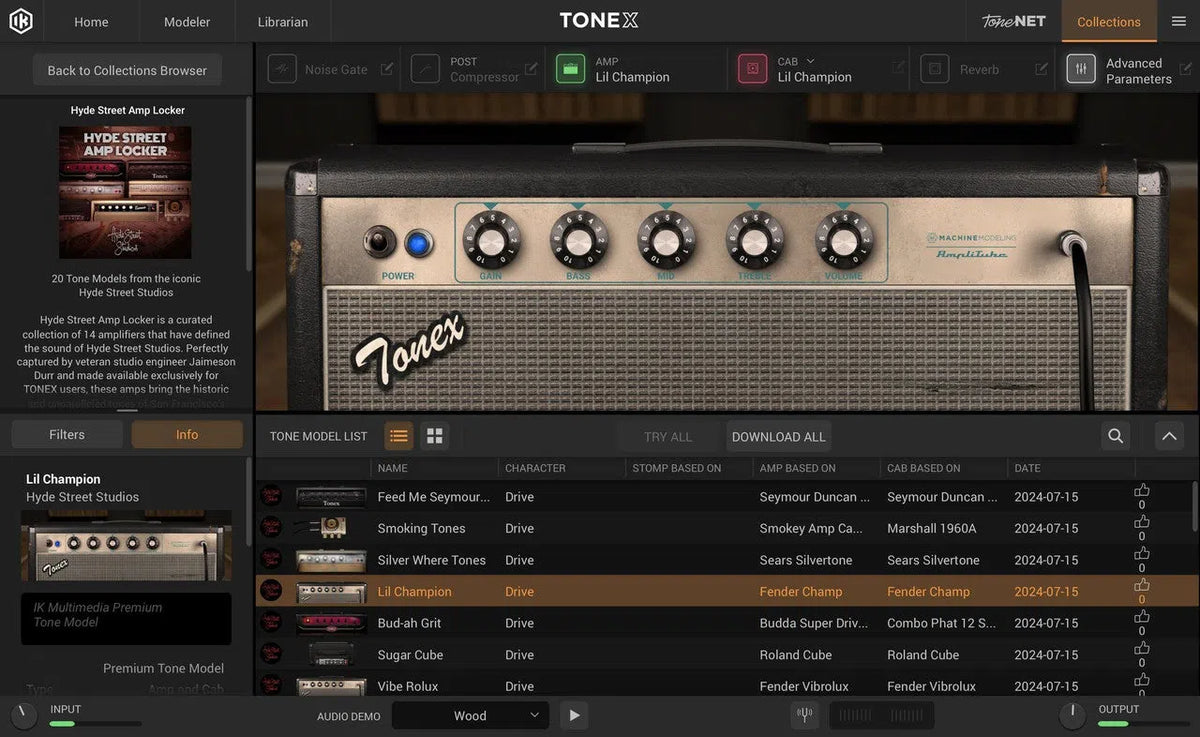Select the Silver Where Tones row
Viewport: 1200px width, 737px height.
pyautogui.click(x=432, y=560)
